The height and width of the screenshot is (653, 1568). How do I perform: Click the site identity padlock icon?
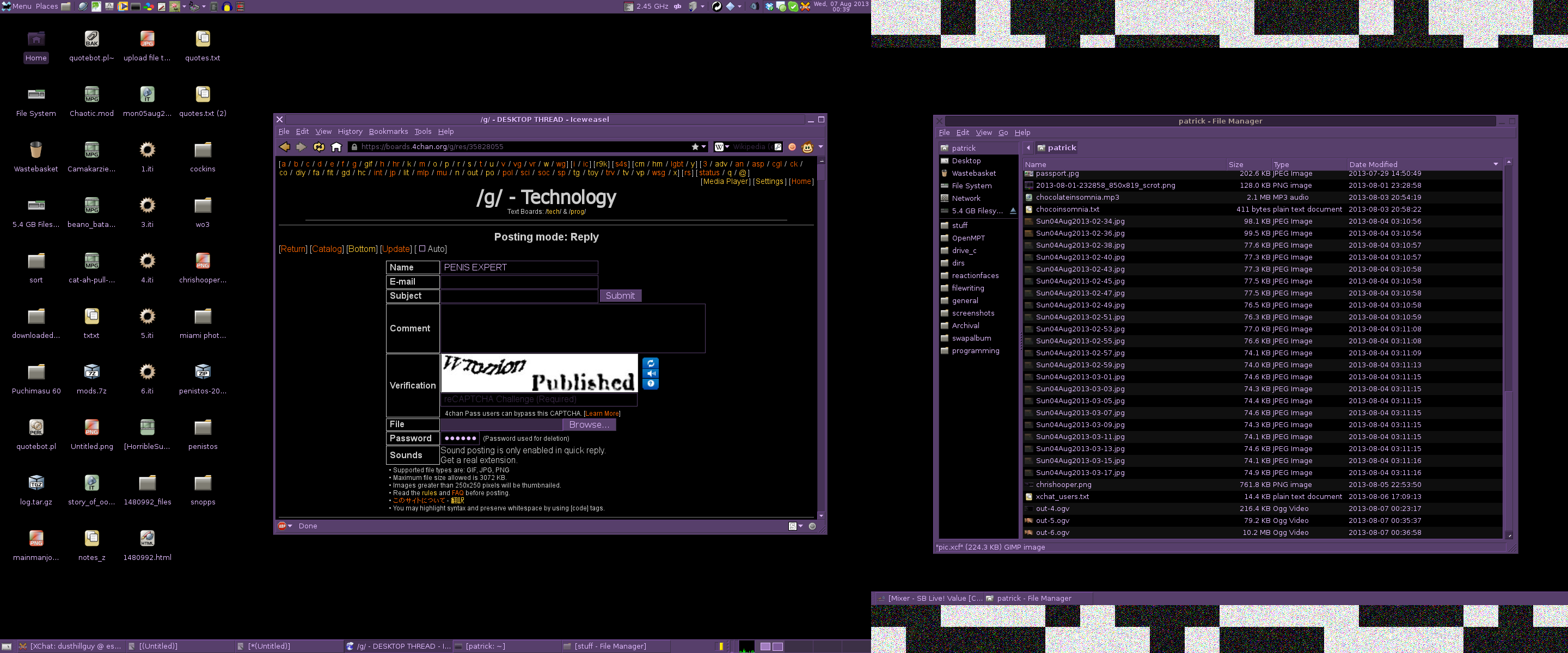click(354, 147)
